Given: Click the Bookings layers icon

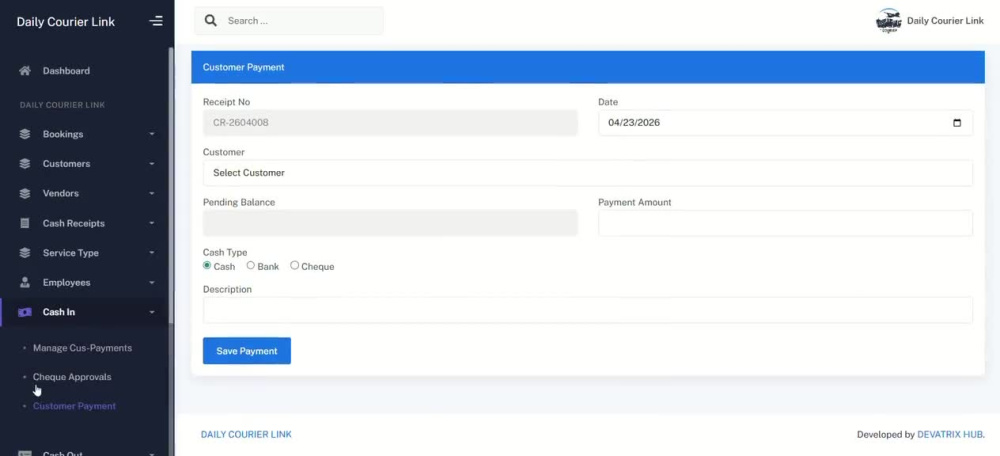Looking at the screenshot, I should coord(25,134).
